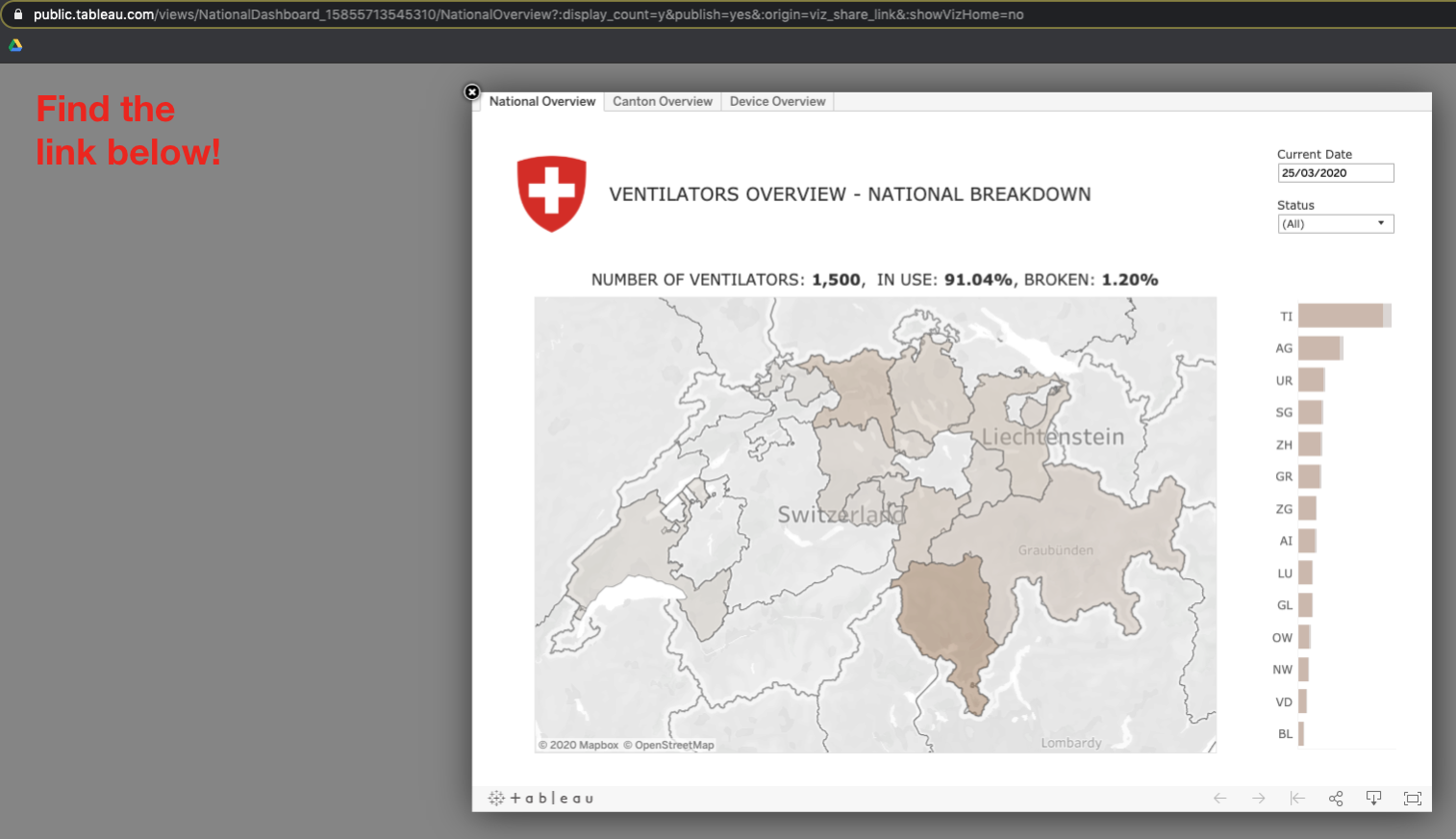Click the browser URL address text
This screenshot has height=839, width=1456.
[x=529, y=14]
